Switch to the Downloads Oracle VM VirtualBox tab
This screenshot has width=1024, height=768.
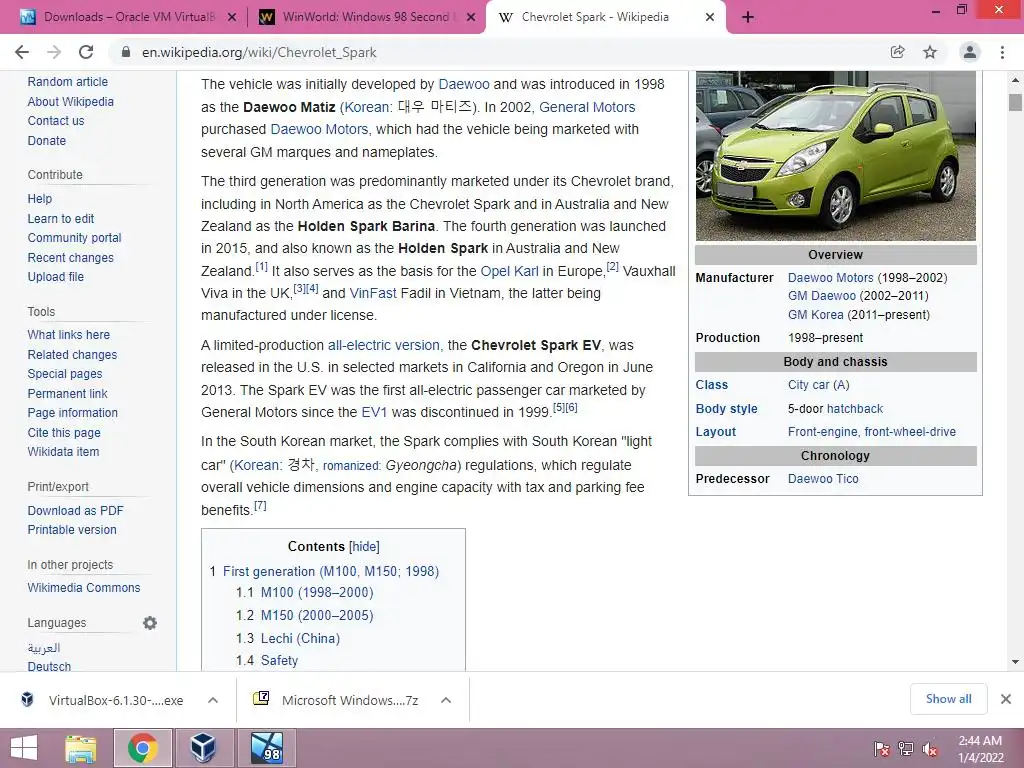(x=128, y=18)
